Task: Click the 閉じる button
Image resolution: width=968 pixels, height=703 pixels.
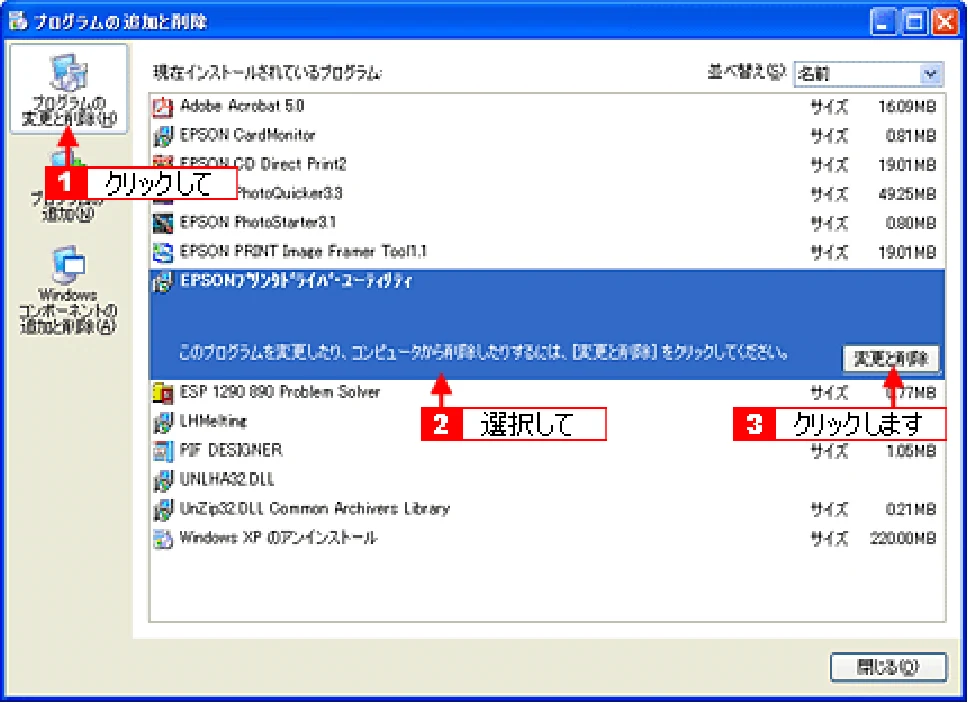Action: coord(888,667)
